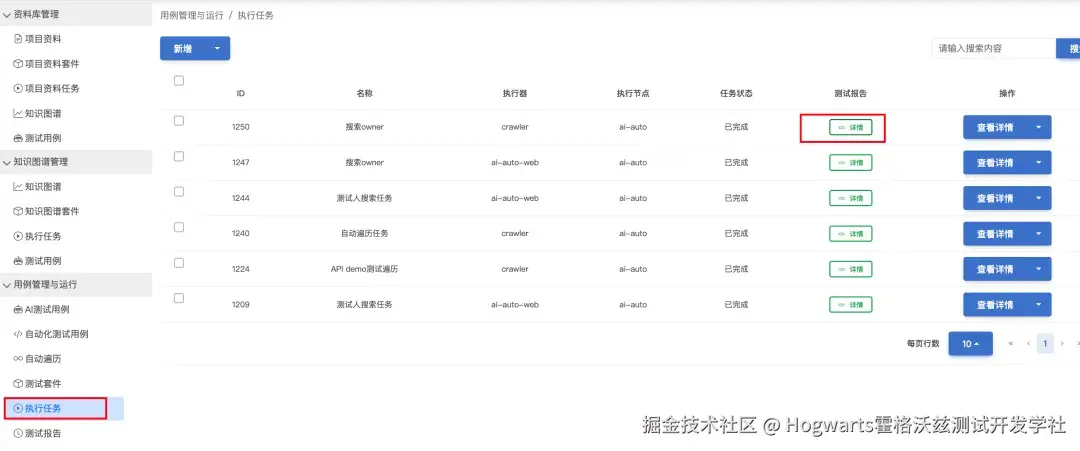Open the dropdown arrow on 新增 button

(218, 48)
